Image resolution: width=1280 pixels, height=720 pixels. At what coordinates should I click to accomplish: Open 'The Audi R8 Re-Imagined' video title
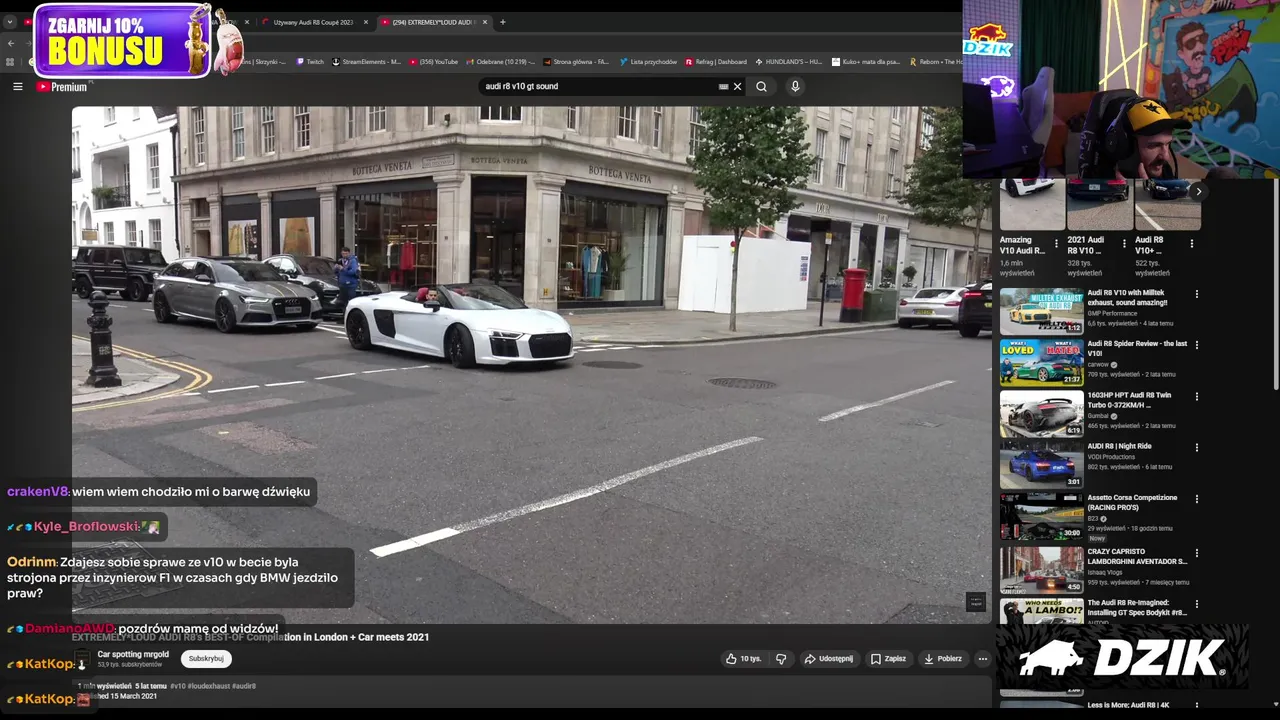pos(1137,607)
